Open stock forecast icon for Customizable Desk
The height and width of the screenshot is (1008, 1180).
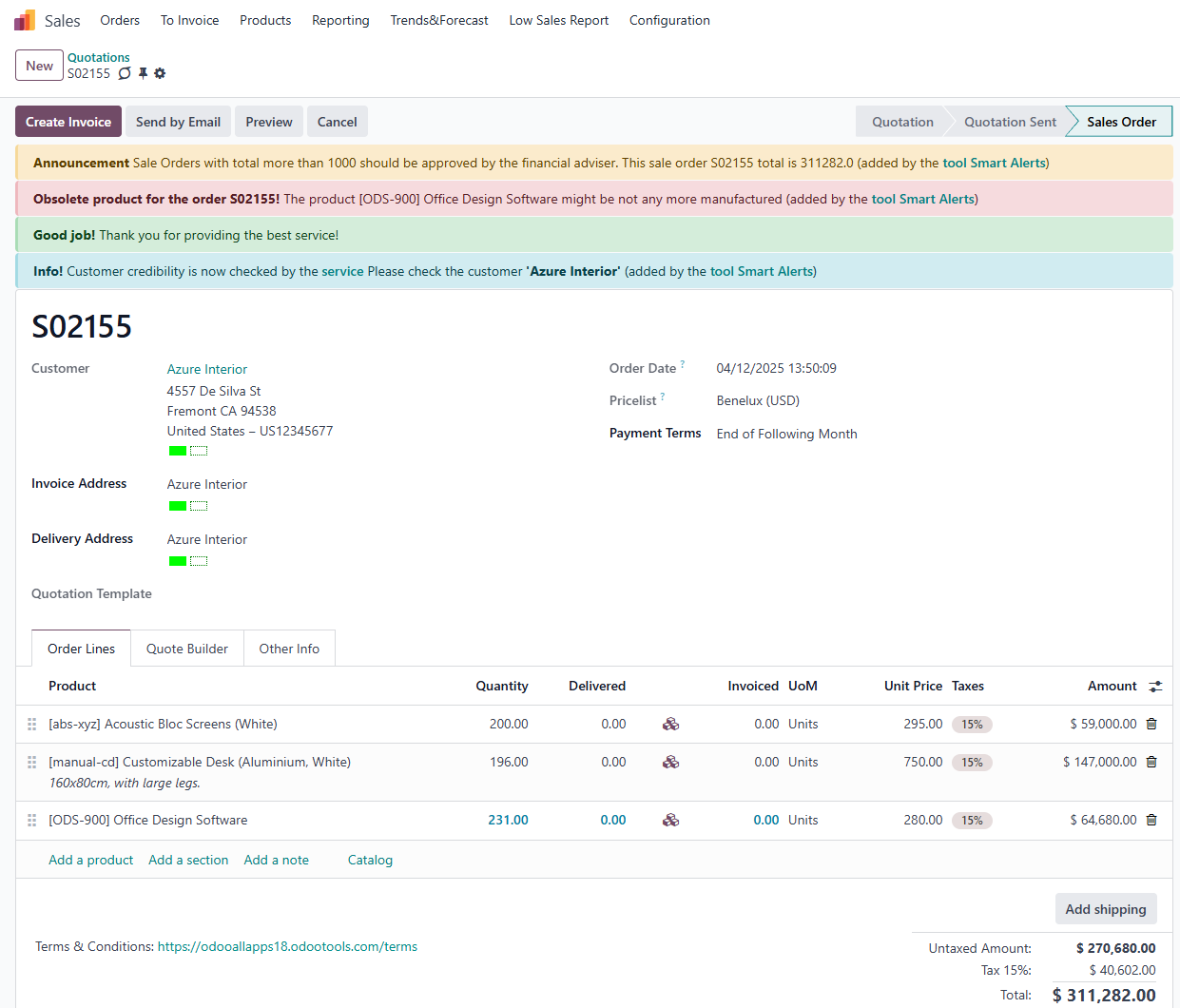671,763
